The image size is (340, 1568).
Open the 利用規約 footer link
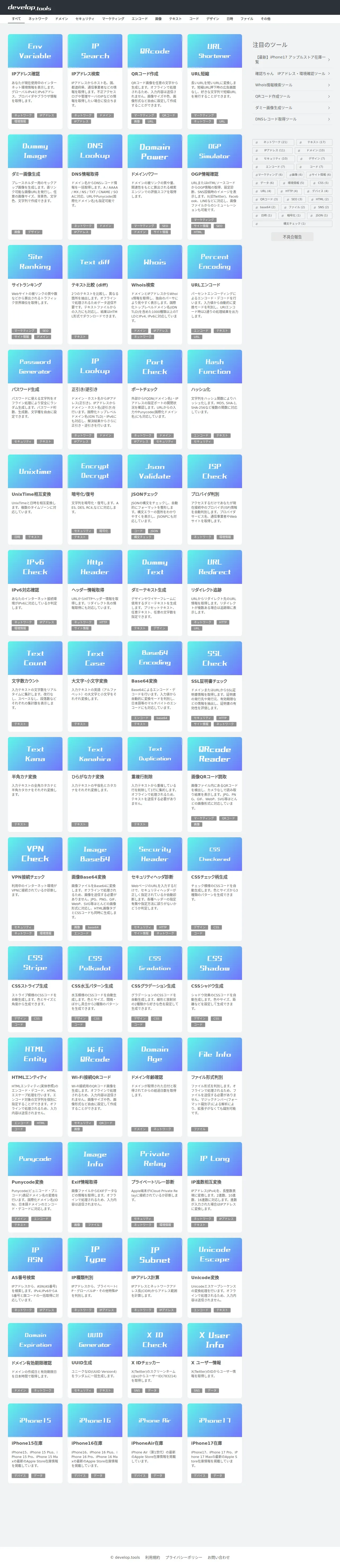[152, 1557]
